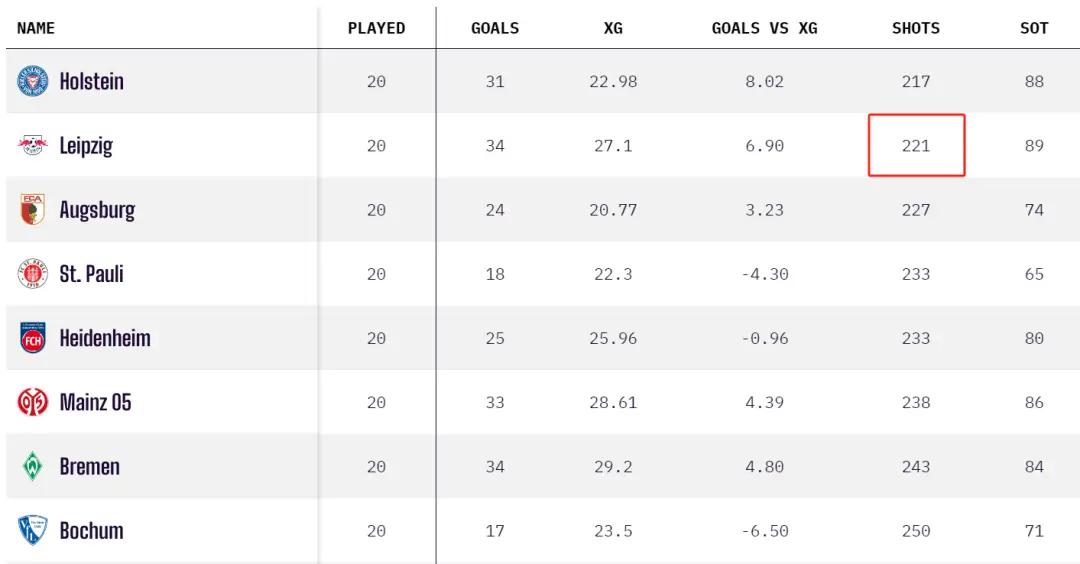The image size is (1080, 564).
Task: Click the Mainz 05 club logo
Action: pyautogui.click(x=32, y=402)
